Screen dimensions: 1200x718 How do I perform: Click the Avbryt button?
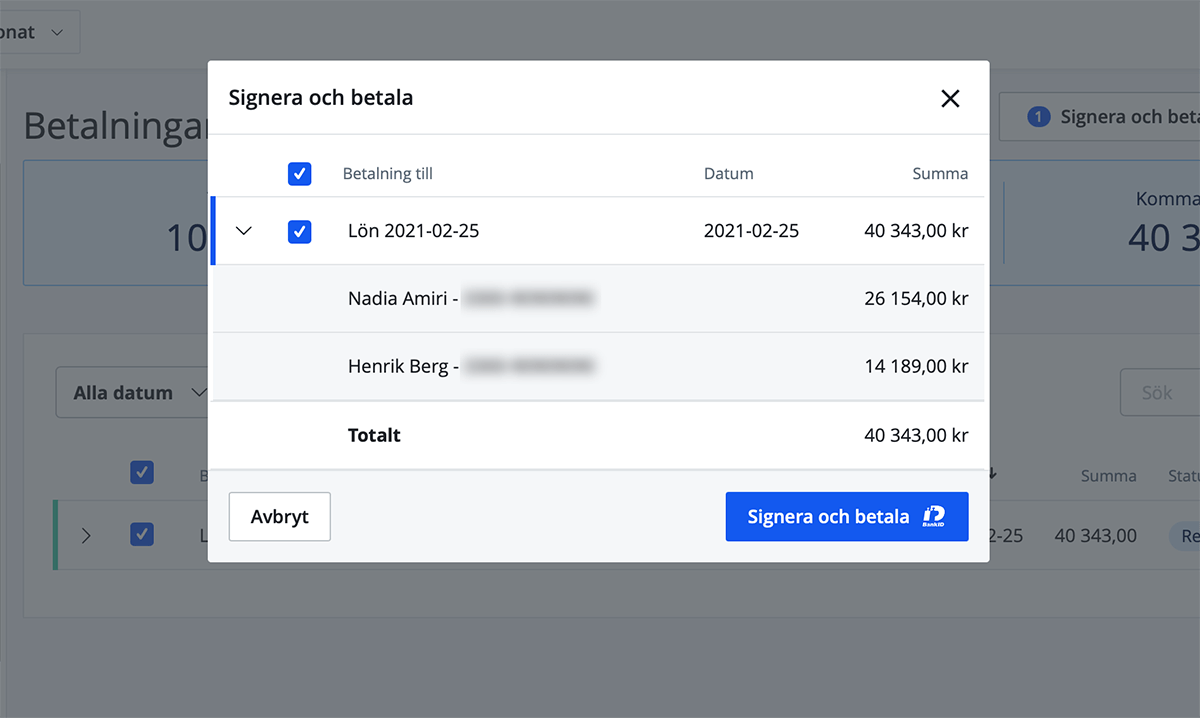point(279,517)
